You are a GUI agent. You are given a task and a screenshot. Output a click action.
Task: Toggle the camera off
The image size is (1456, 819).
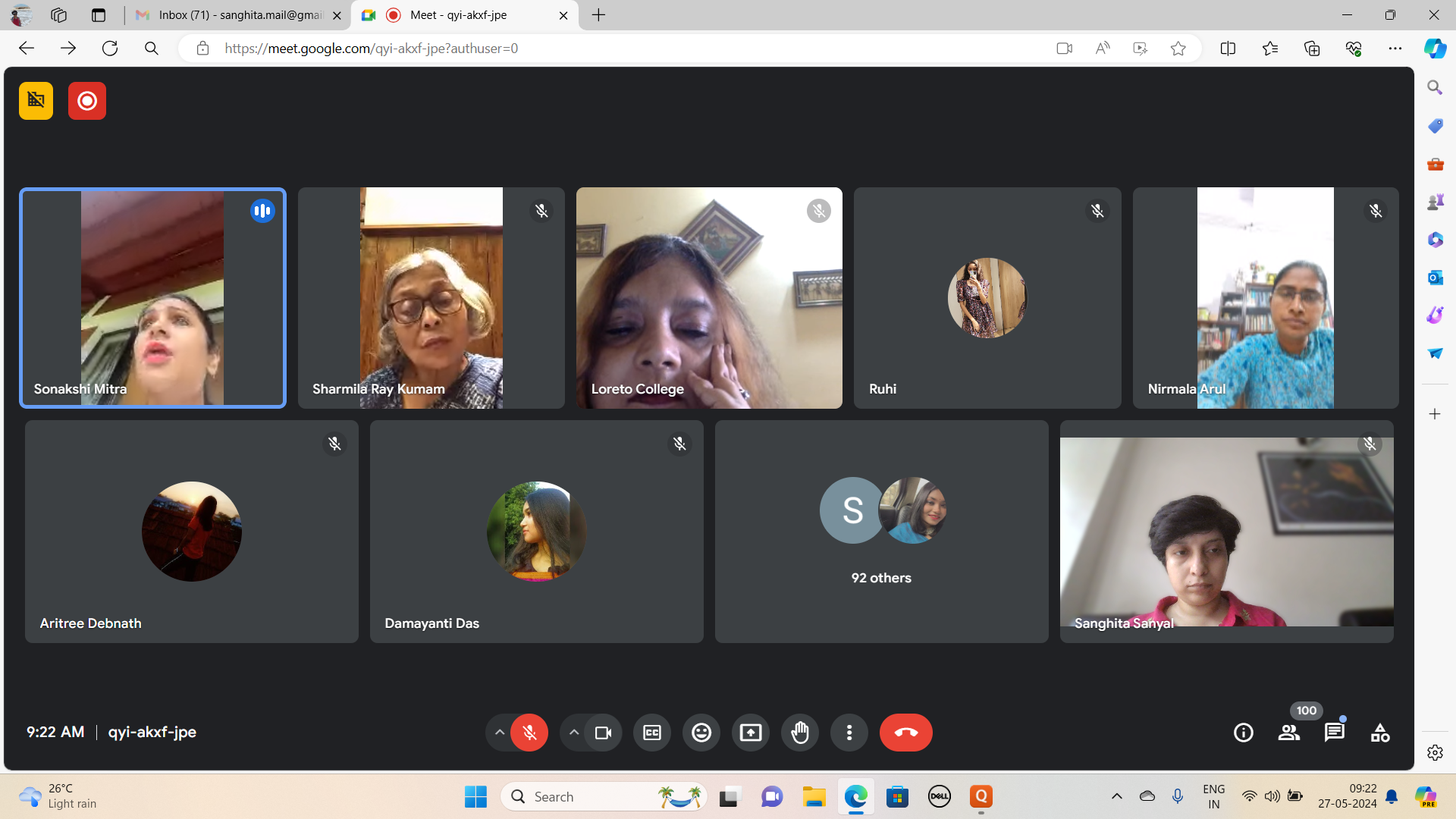coord(603,733)
